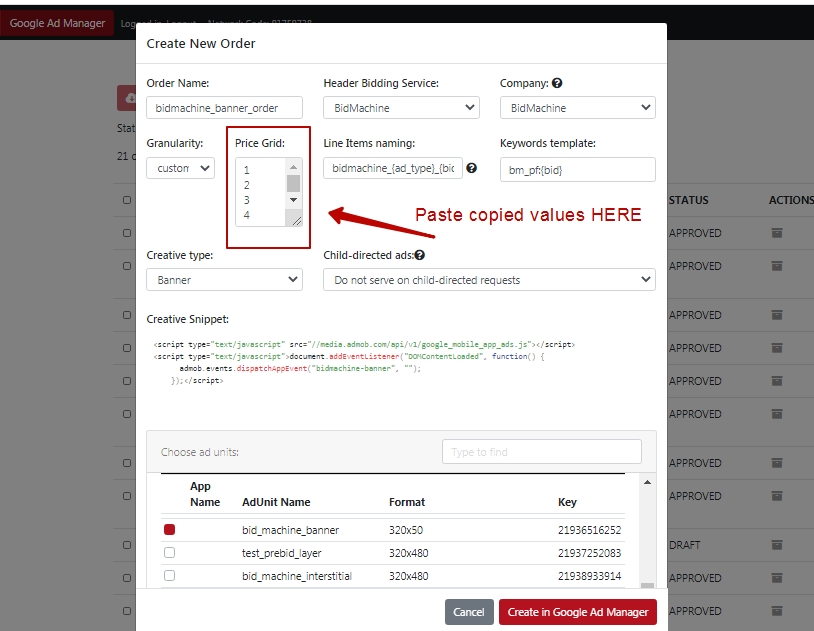Open Creative type dropdown set to Banner
814x631 pixels.
pos(224,280)
